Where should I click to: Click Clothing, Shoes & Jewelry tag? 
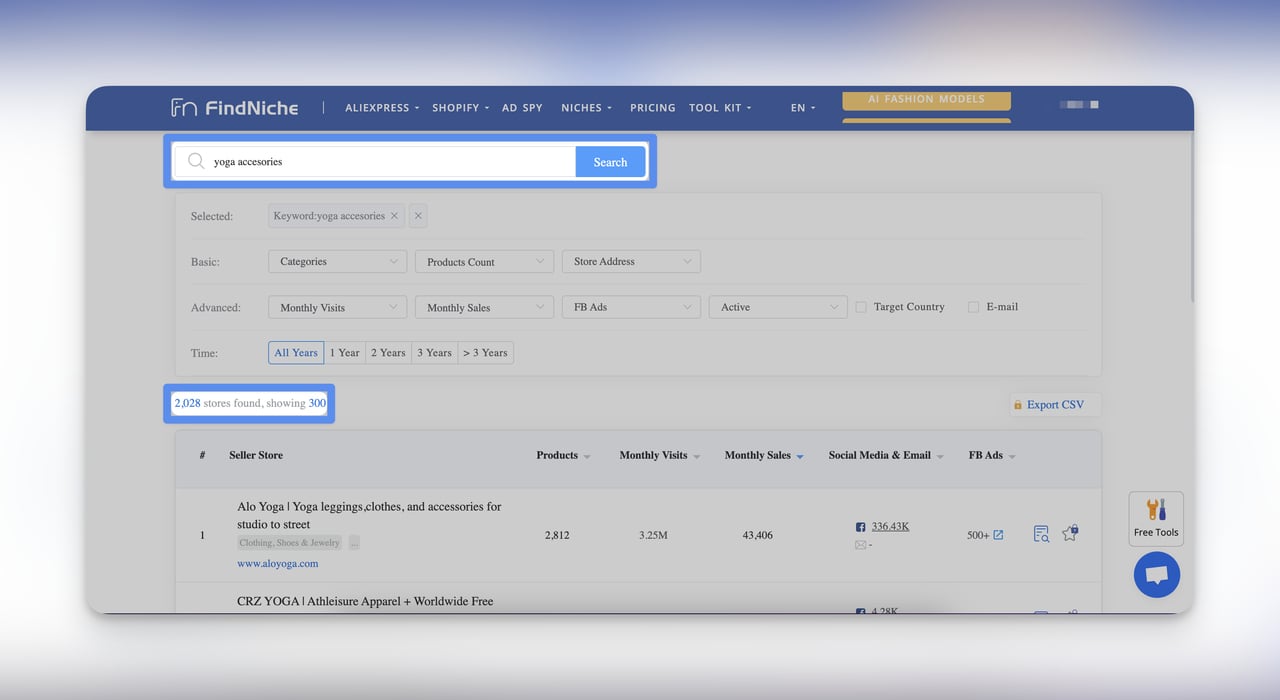(290, 543)
